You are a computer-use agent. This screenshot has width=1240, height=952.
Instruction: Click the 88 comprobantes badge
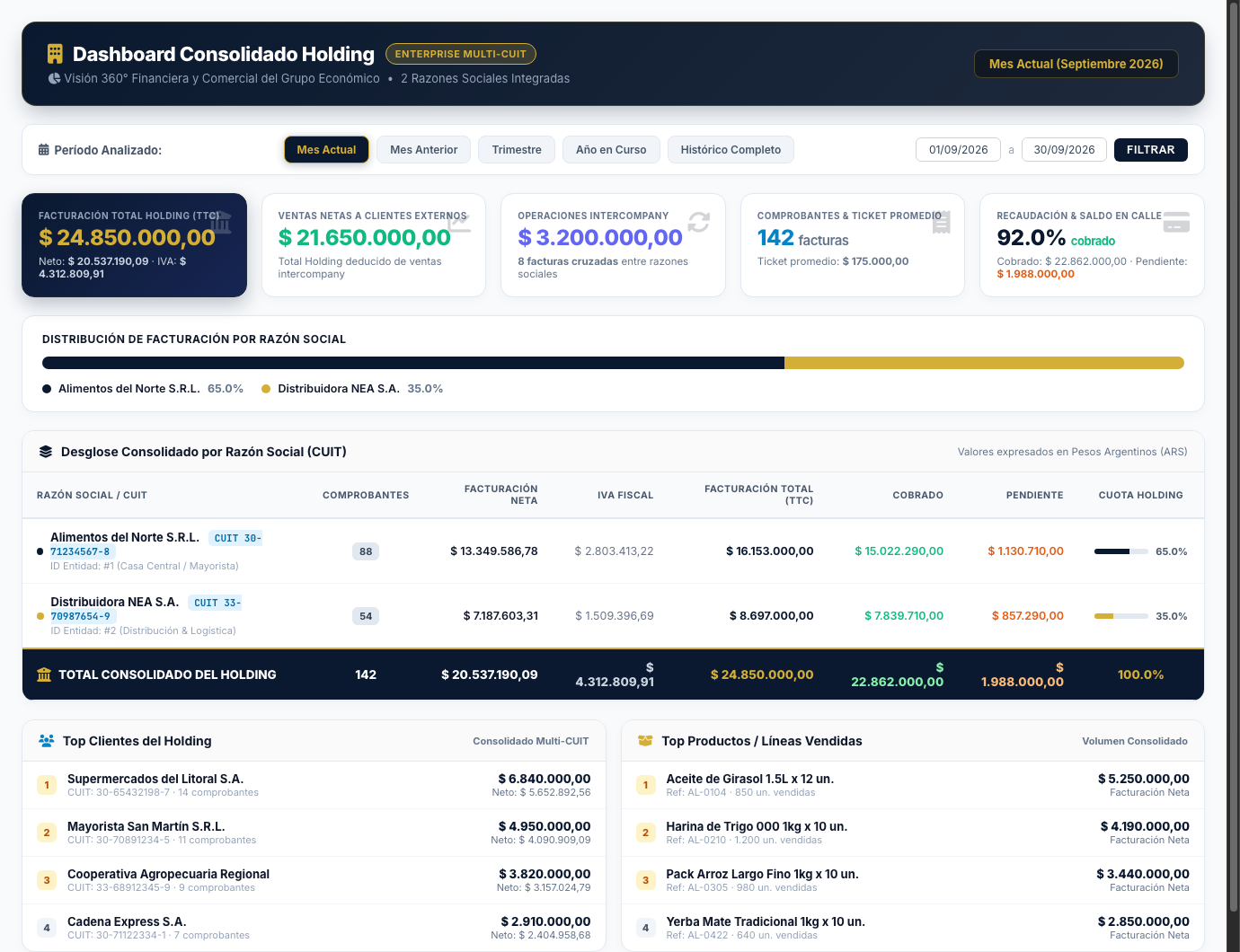[x=366, y=551]
